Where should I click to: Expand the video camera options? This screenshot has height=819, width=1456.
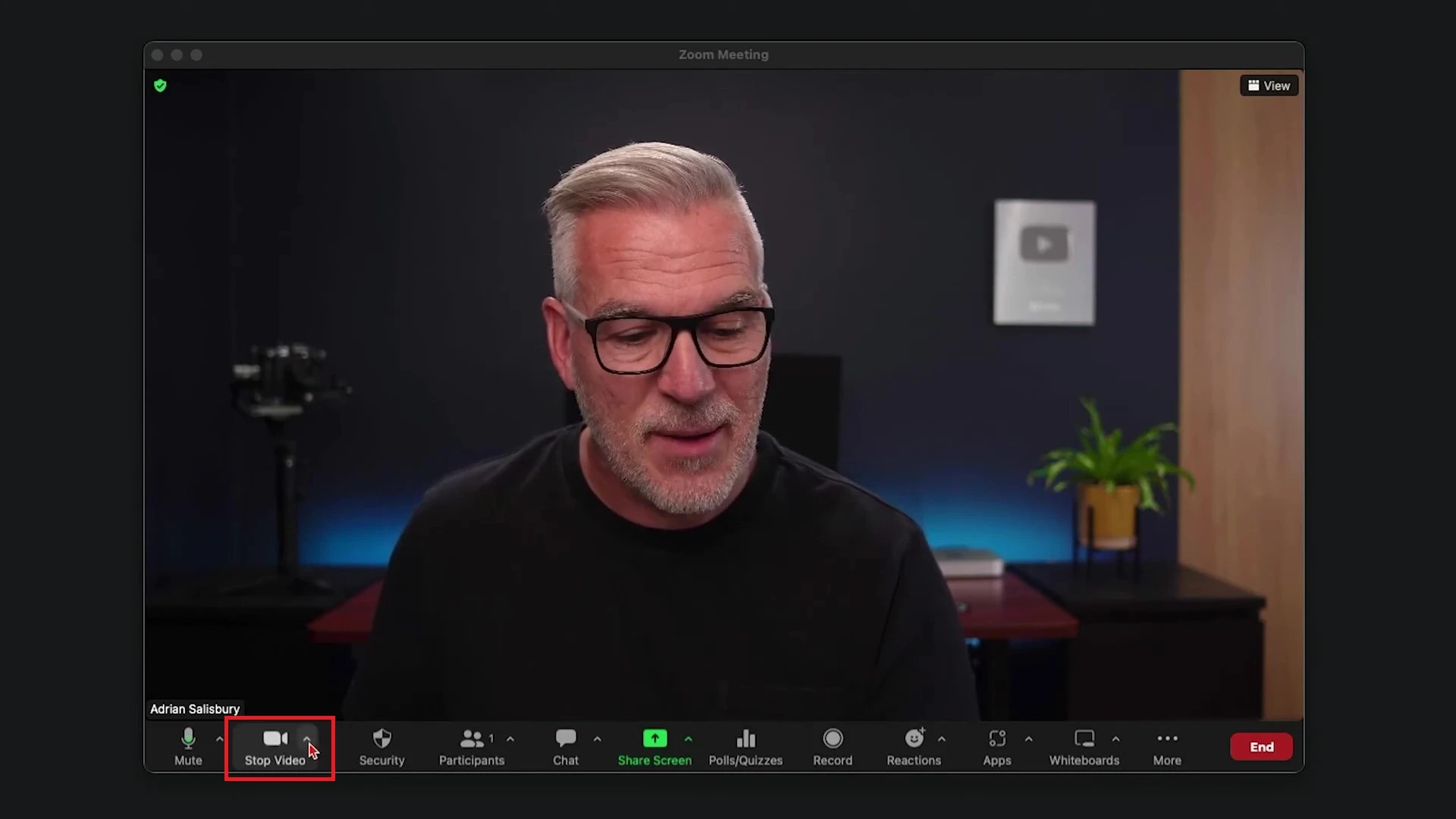(307, 739)
